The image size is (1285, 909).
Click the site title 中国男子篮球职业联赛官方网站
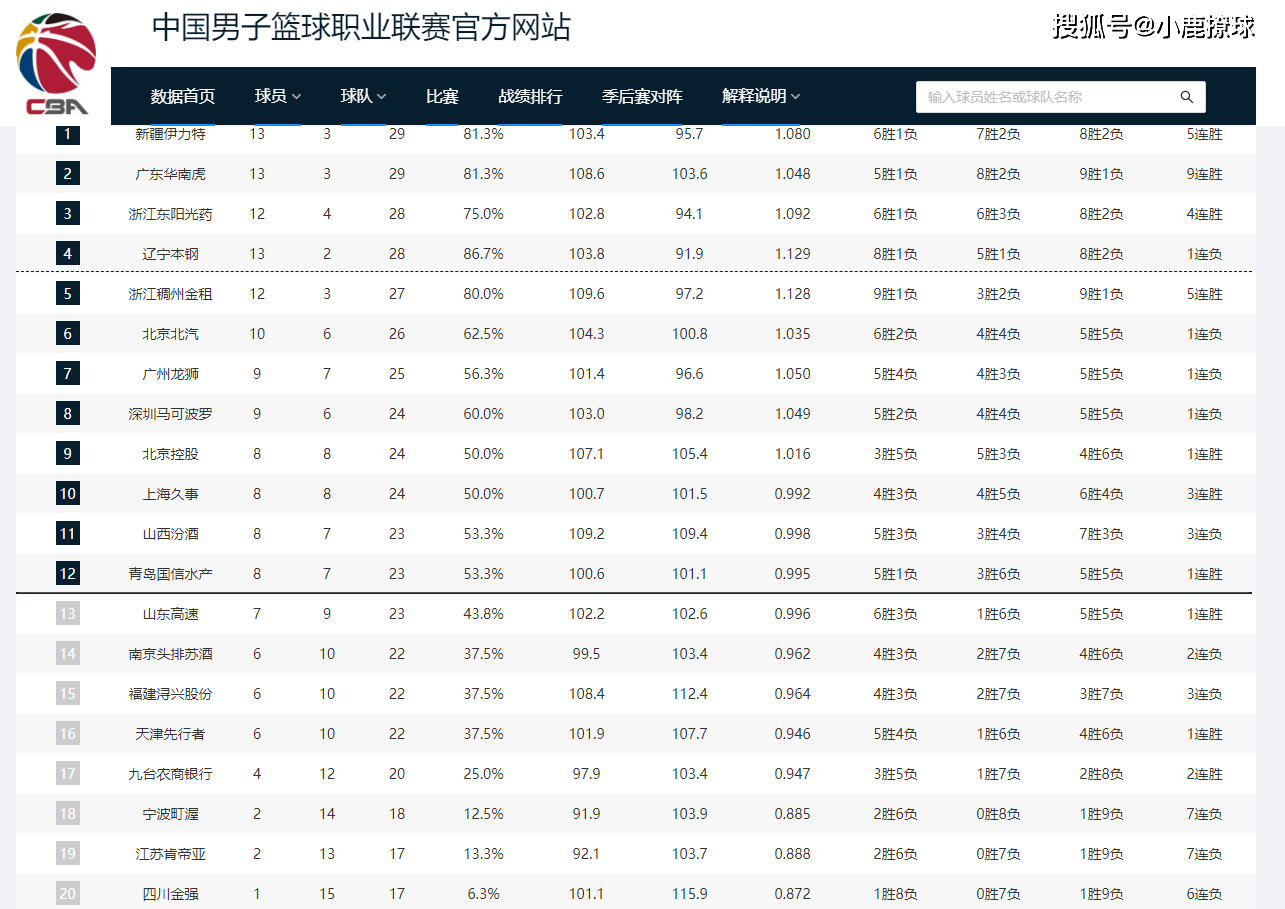361,27
